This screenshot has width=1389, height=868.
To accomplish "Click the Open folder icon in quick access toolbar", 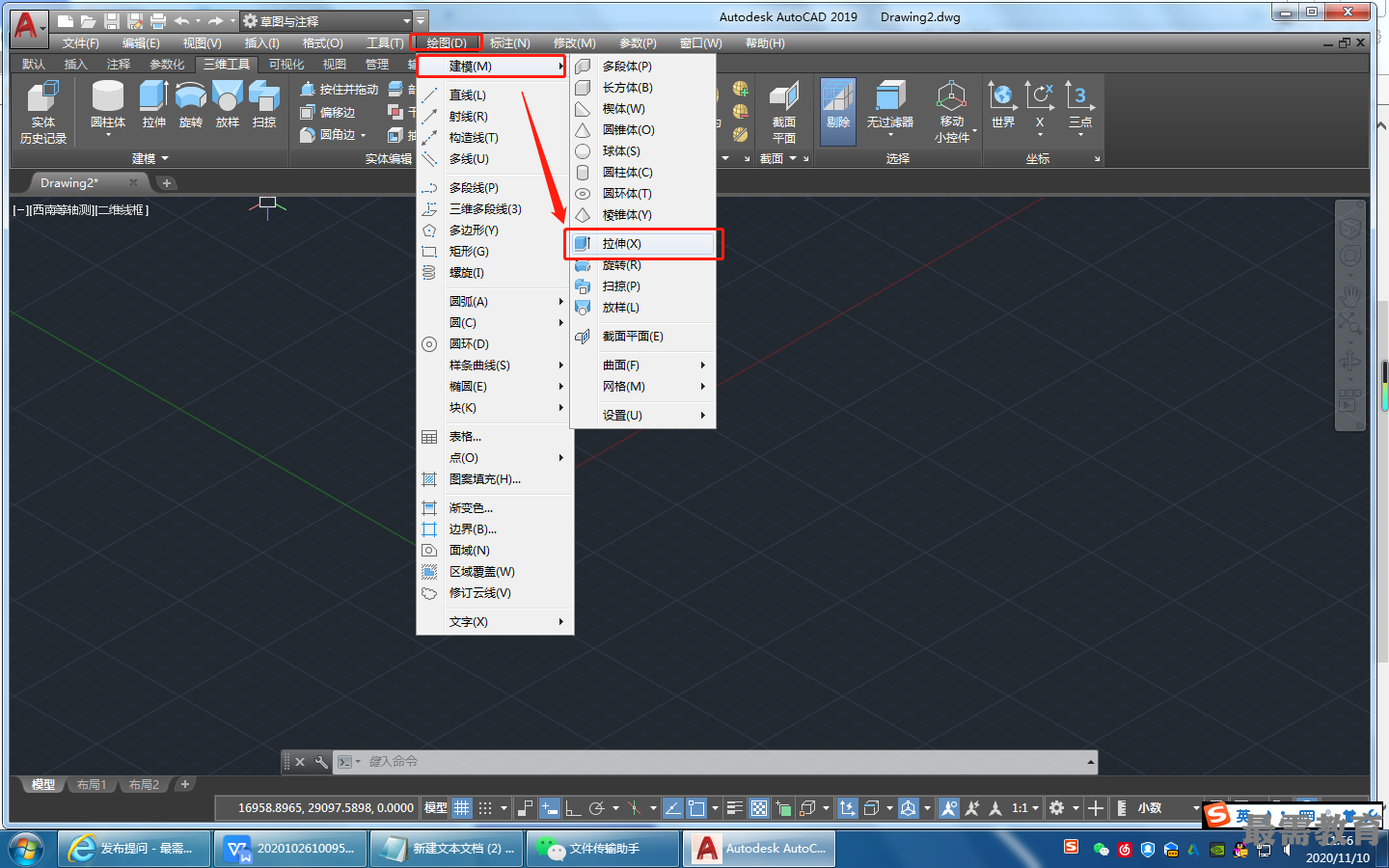I will (88, 20).
